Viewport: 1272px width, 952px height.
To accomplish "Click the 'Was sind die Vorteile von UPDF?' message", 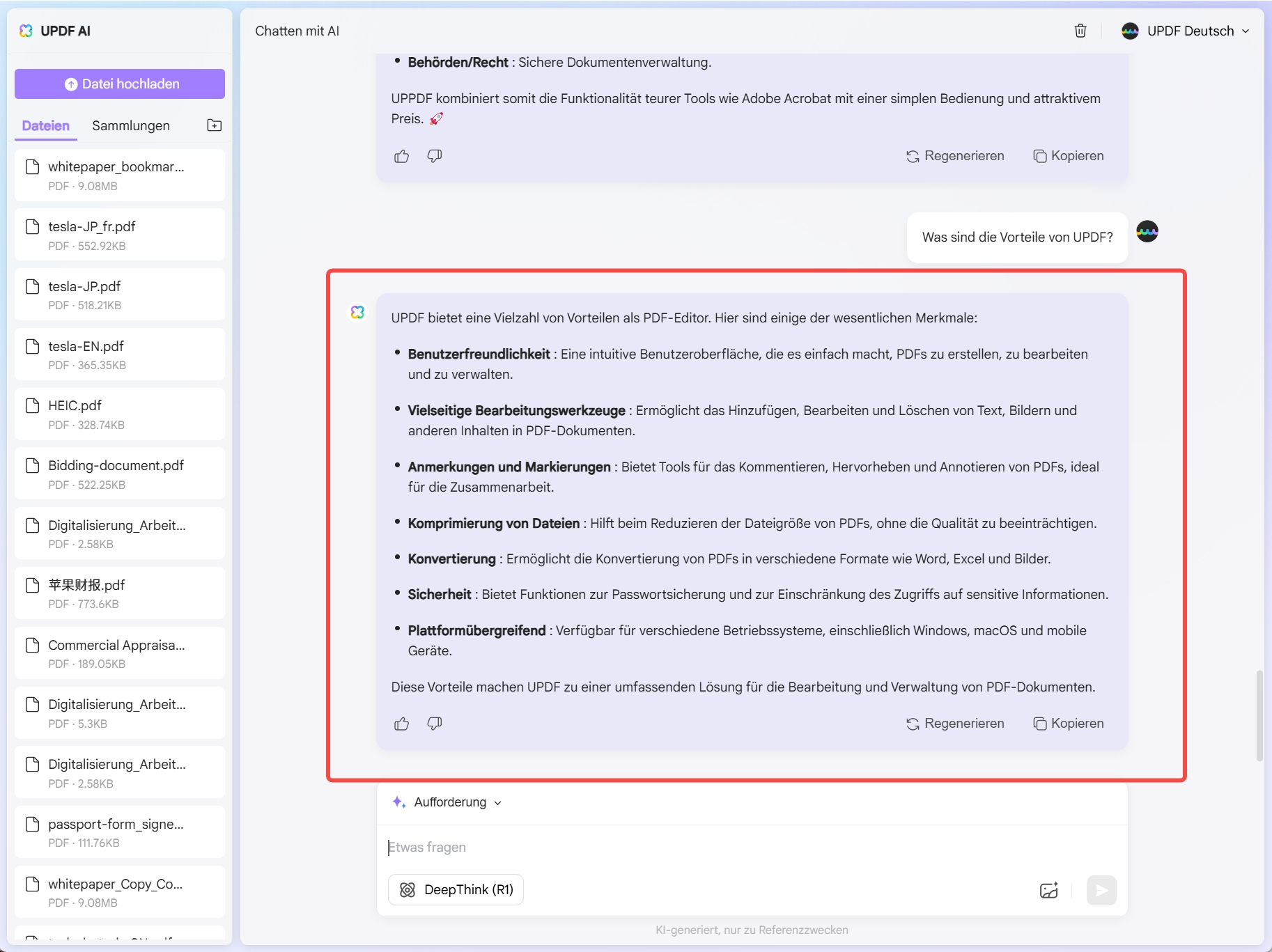I will click(1017, 237).
